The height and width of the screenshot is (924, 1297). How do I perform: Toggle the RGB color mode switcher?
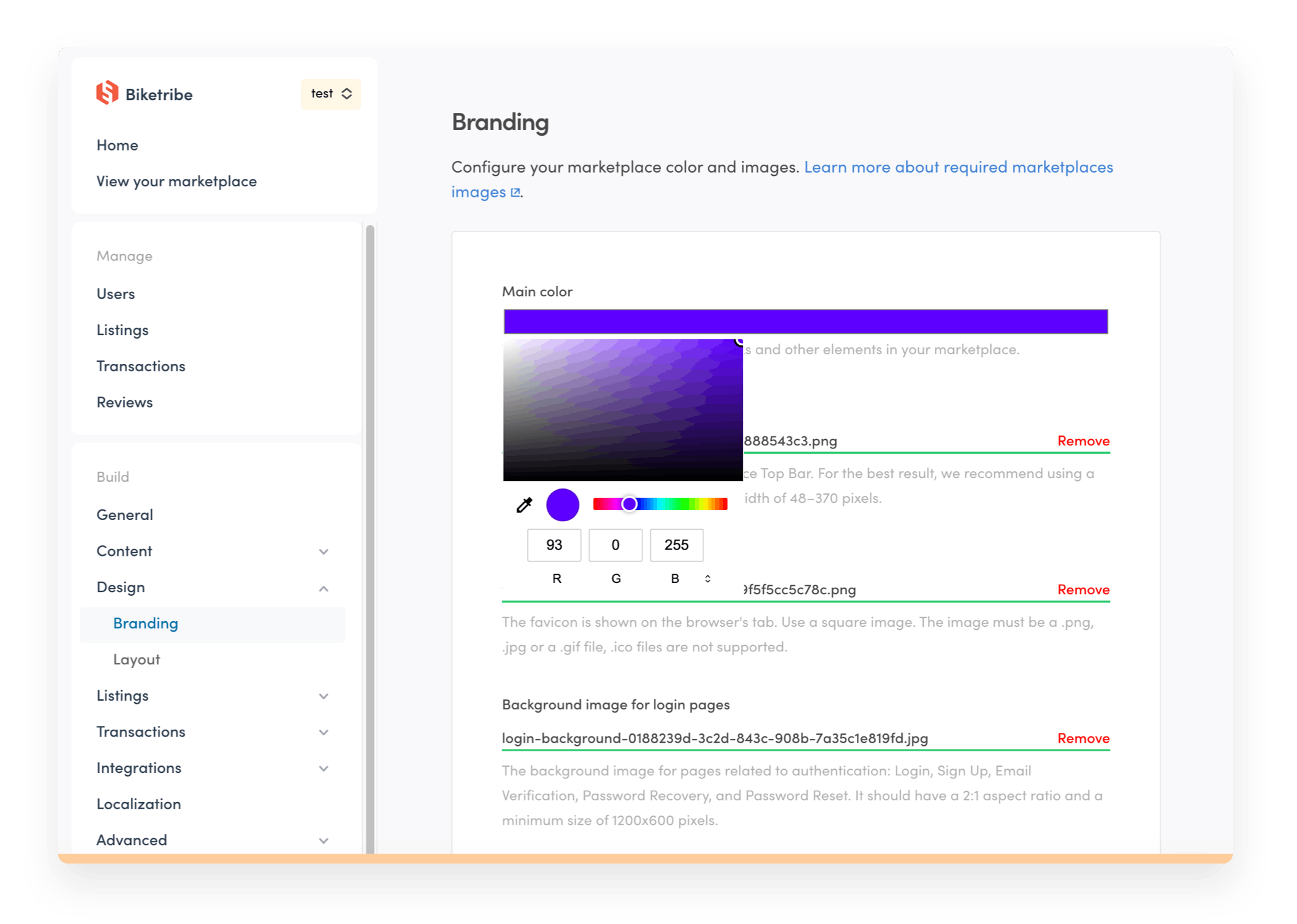point(707,578)
